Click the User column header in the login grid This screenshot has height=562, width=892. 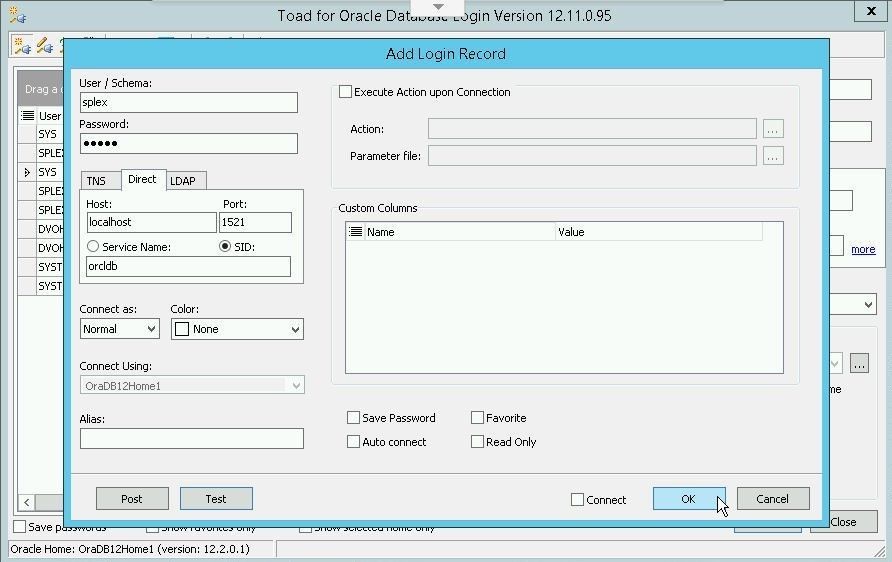50,116
